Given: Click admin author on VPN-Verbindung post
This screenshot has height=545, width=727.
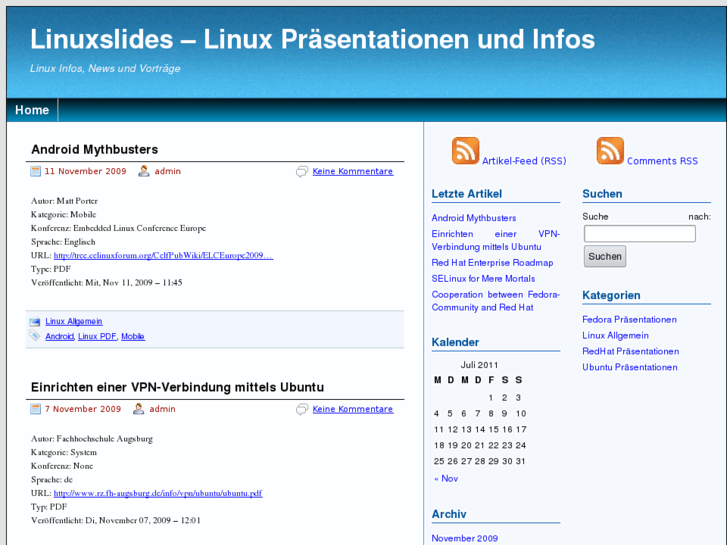Looking at the screenshot, I should pos(162,409).
